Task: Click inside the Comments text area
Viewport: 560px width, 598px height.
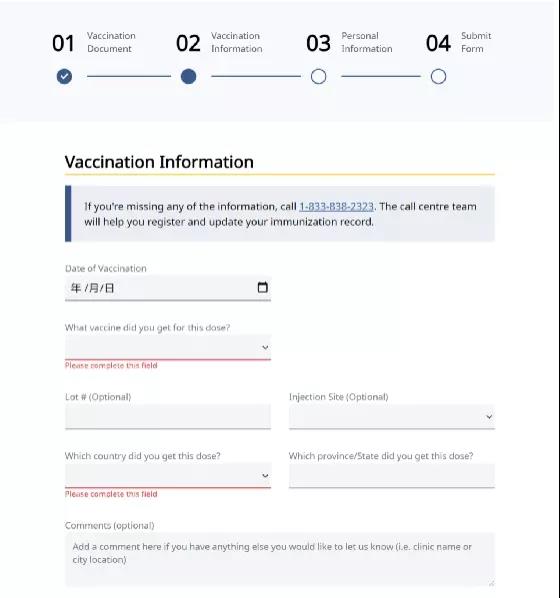Action: 280,559
